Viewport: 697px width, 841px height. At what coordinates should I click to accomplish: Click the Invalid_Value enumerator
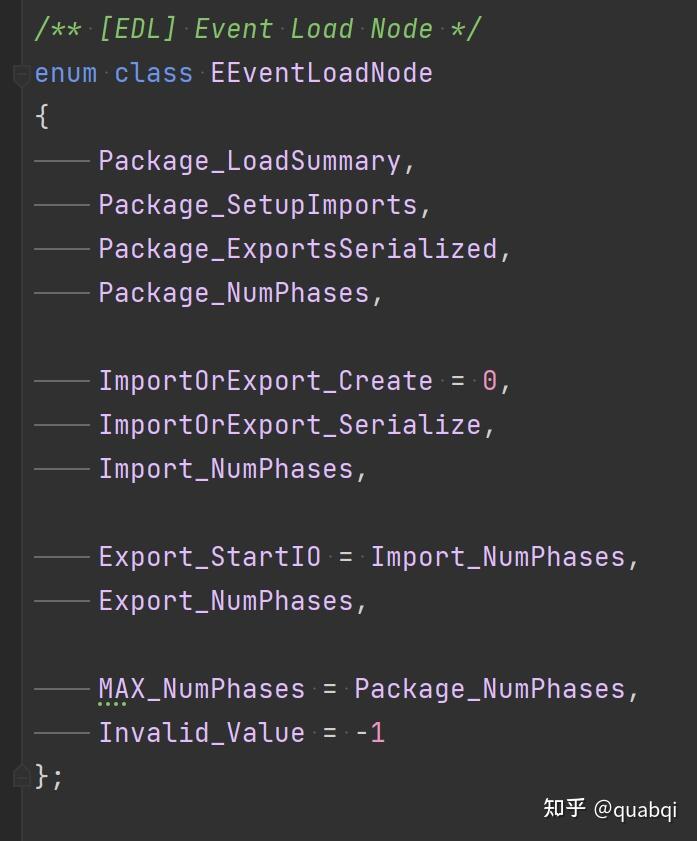tap(201, 733)
